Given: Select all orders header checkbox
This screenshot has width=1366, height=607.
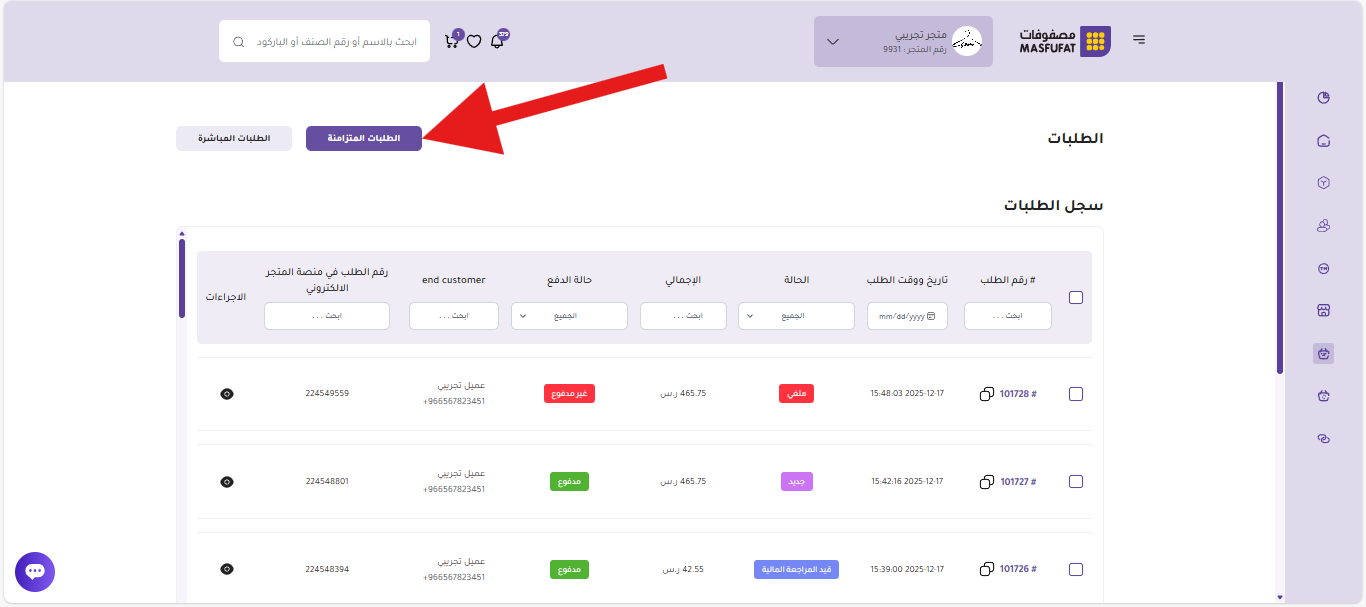Looking at the screenshot, I should (x=1076, y=297).
